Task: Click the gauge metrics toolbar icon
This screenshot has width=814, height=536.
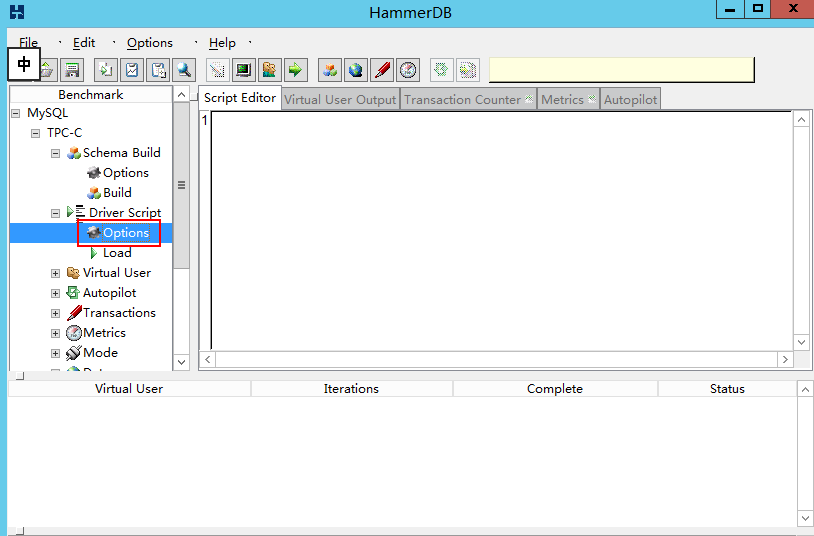Action: point(408,70)
